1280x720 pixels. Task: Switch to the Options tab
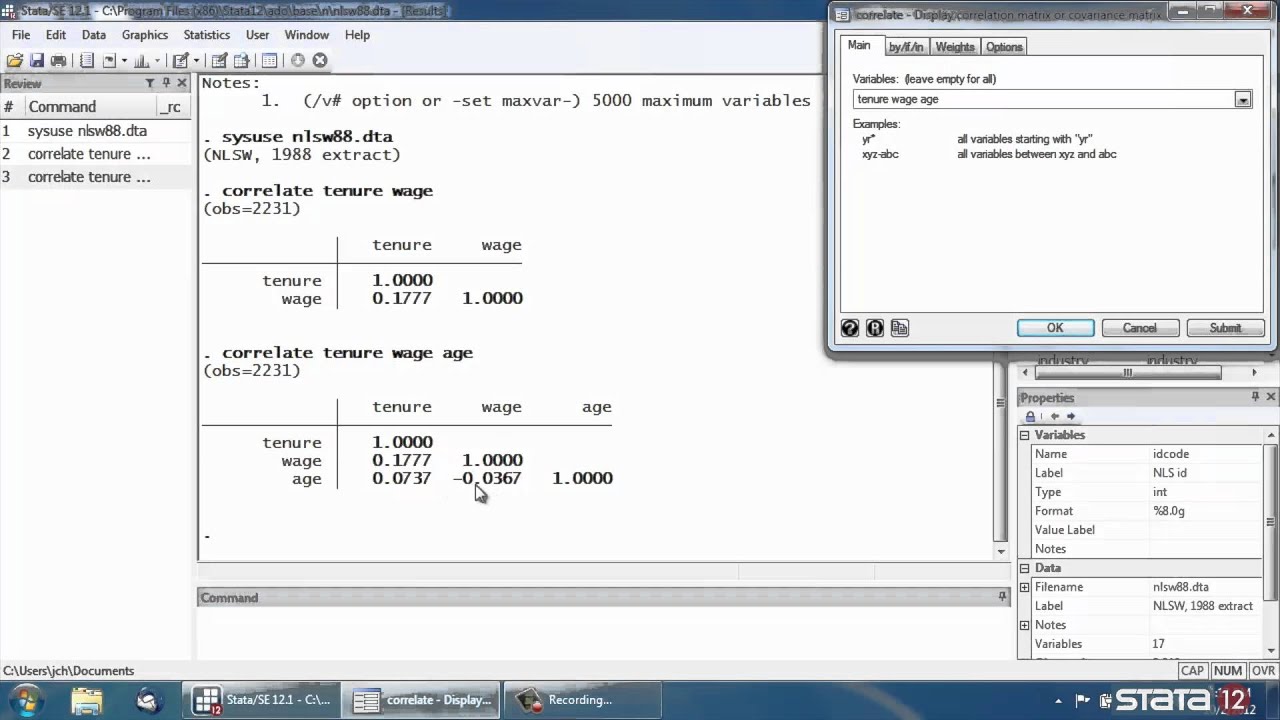pos(1004,47)
